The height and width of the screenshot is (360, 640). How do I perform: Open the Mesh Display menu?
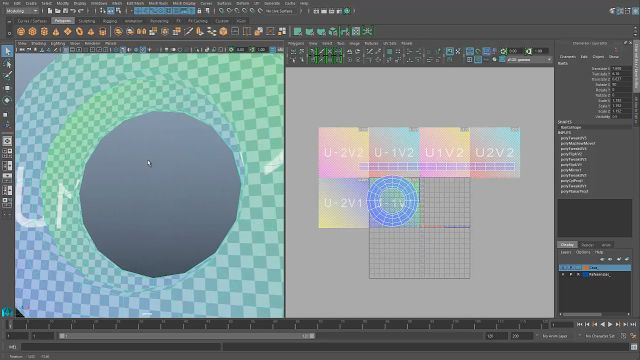pos(184,3)
